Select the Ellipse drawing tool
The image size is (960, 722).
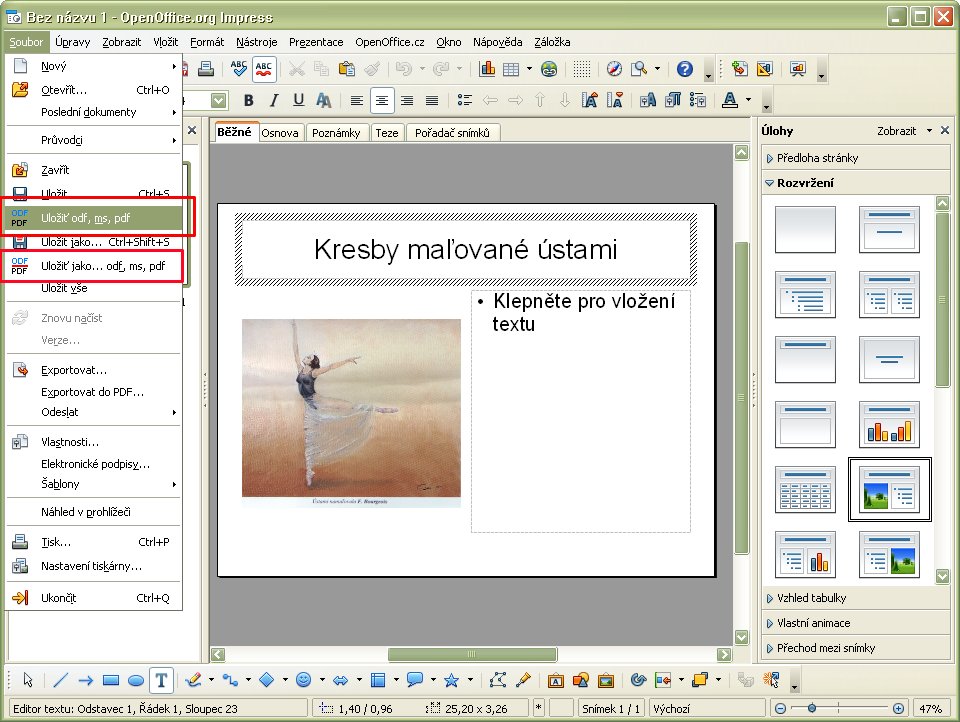136,680
